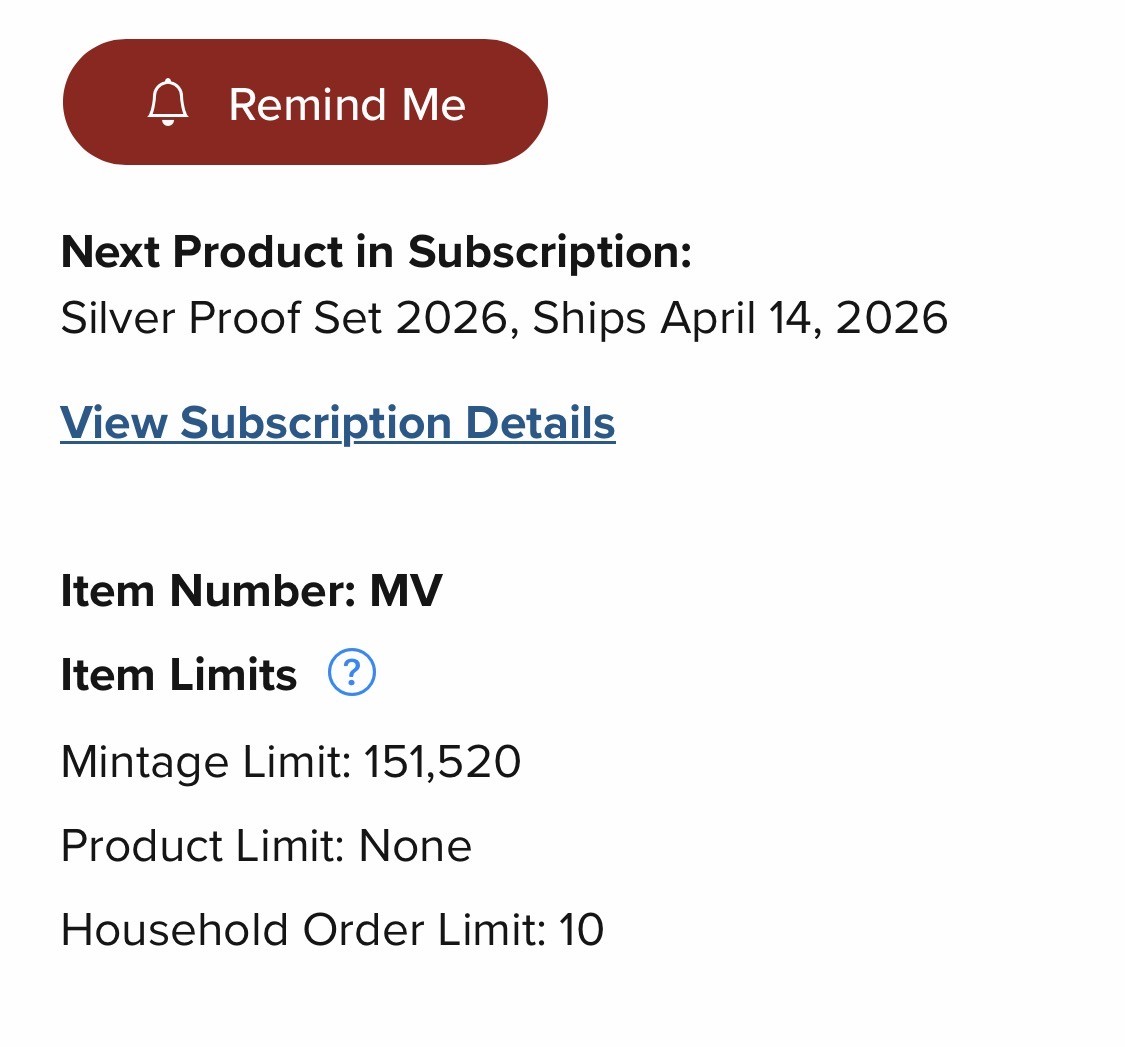Click the bell icon on the reminder button

tap(168, 103)
